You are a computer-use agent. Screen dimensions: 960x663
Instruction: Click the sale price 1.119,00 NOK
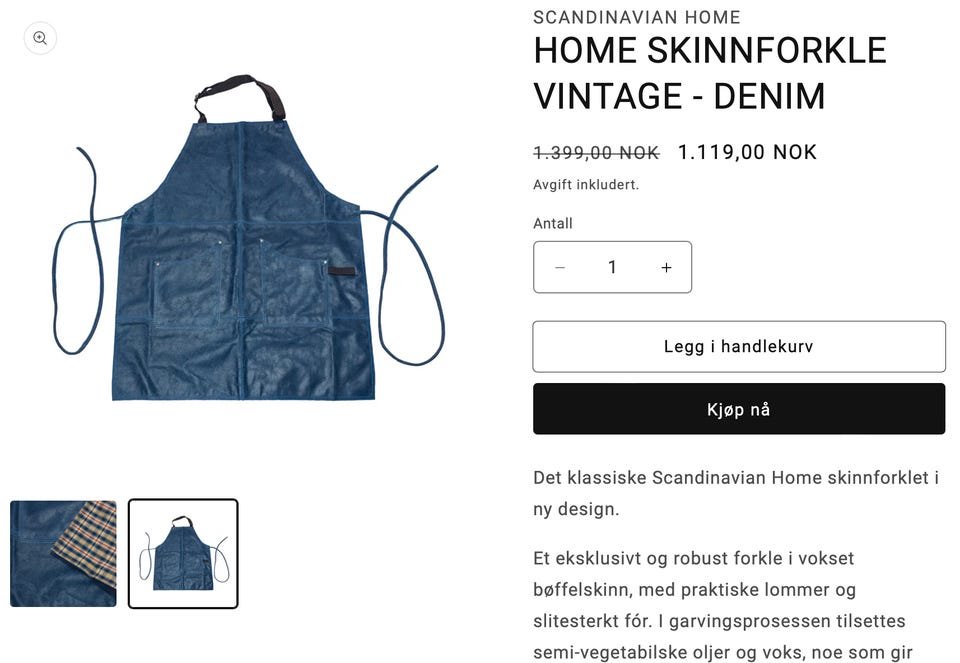click(748, 152)
